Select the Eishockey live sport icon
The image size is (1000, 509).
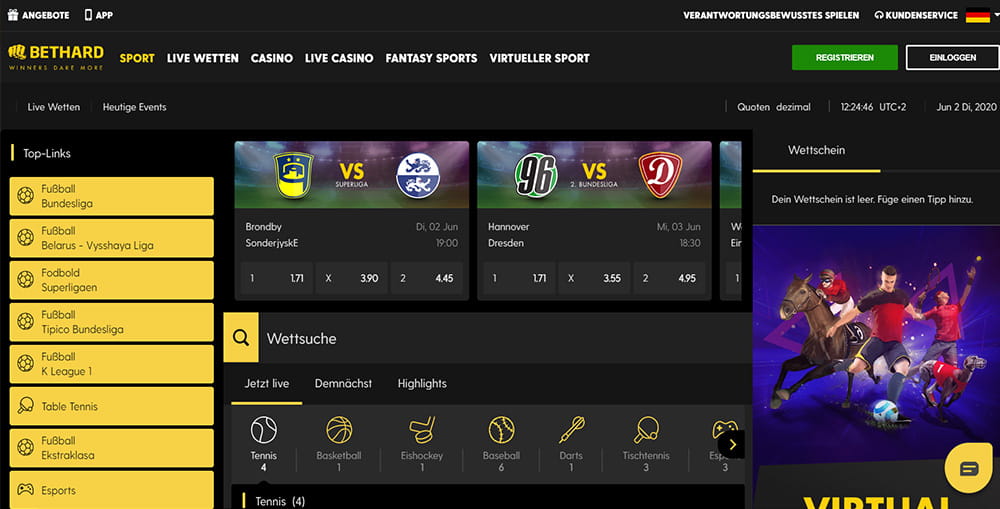422,430
